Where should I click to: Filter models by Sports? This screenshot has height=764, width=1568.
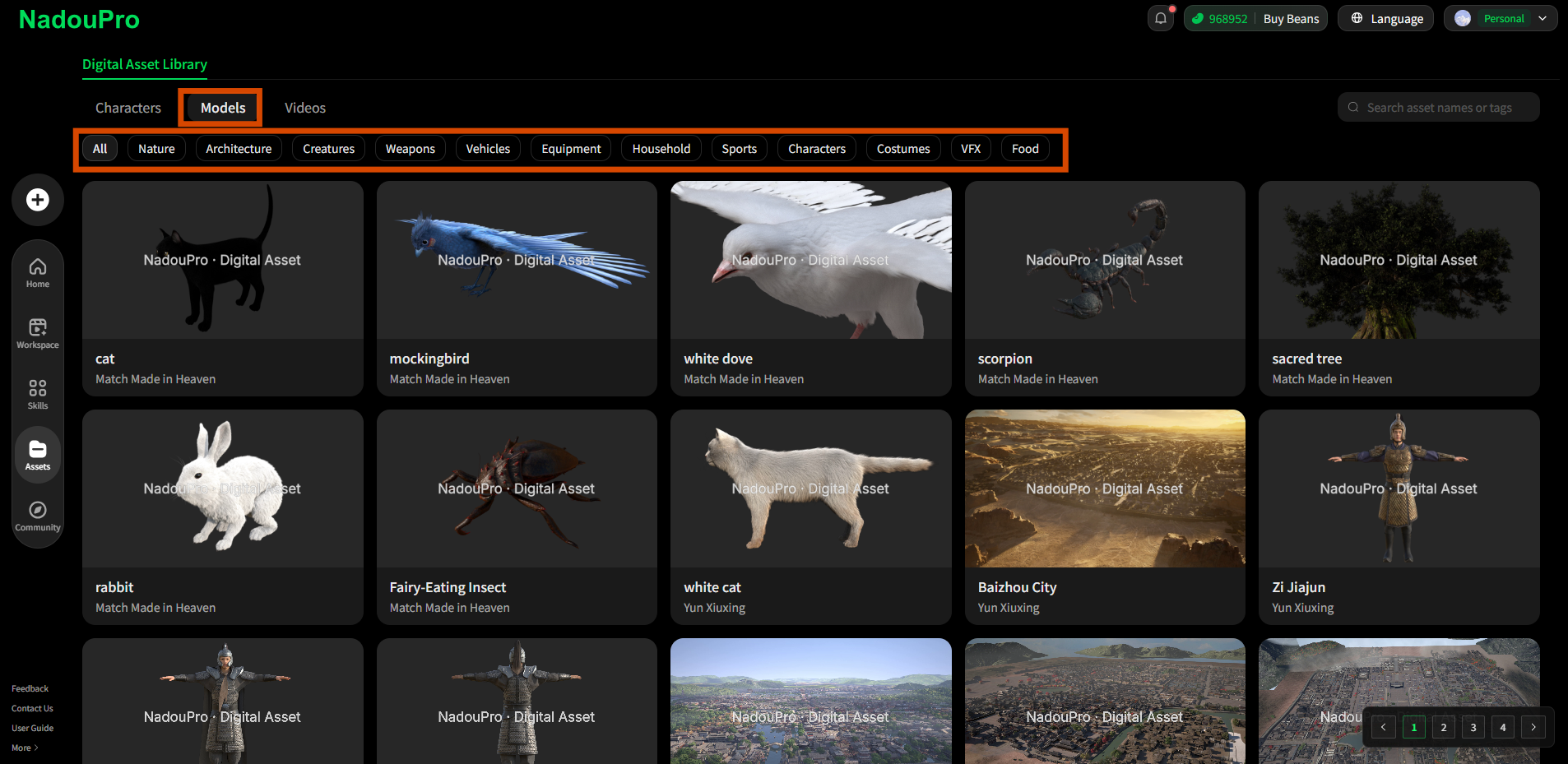(740, 149)
